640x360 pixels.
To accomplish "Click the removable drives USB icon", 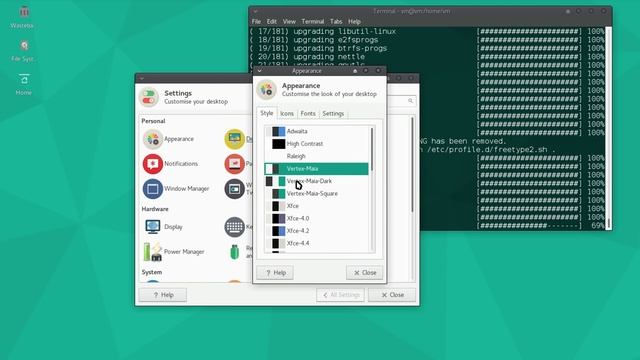I will coord(235,252).
